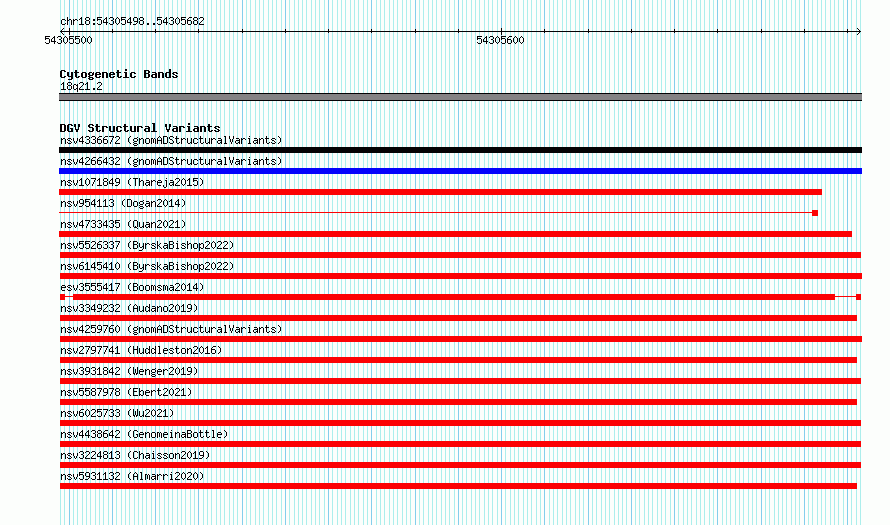
Task: Select the red esv3555417 Boomsma2014 bar
Action: [460, 297]
